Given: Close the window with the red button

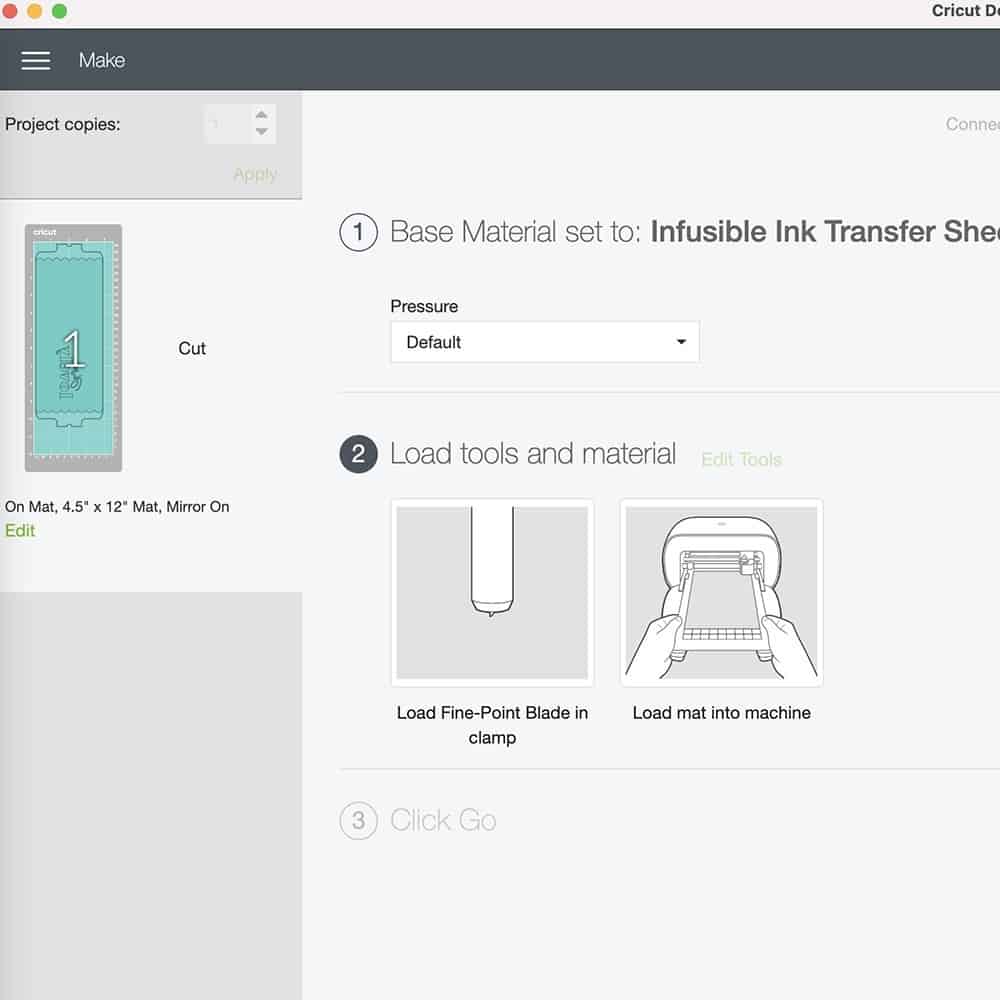Looking at the screenshot, I should coord(10,11).
